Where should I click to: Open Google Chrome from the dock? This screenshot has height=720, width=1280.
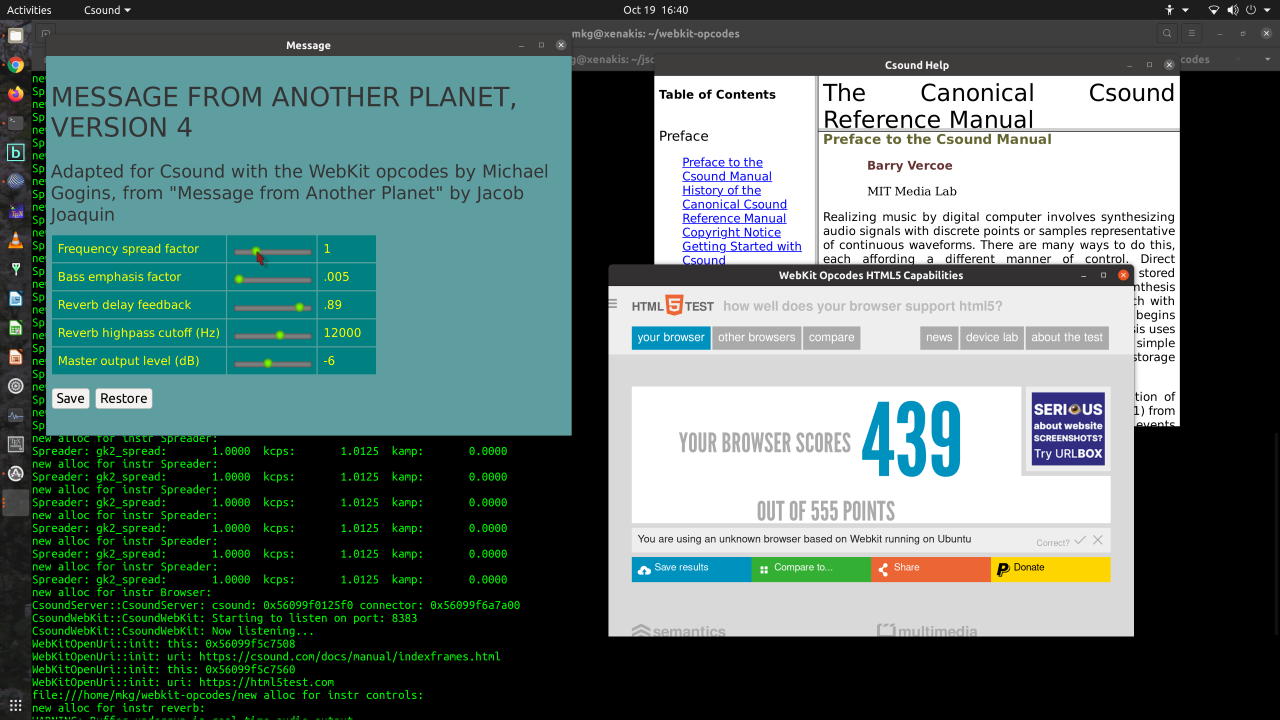pos(15,64)
